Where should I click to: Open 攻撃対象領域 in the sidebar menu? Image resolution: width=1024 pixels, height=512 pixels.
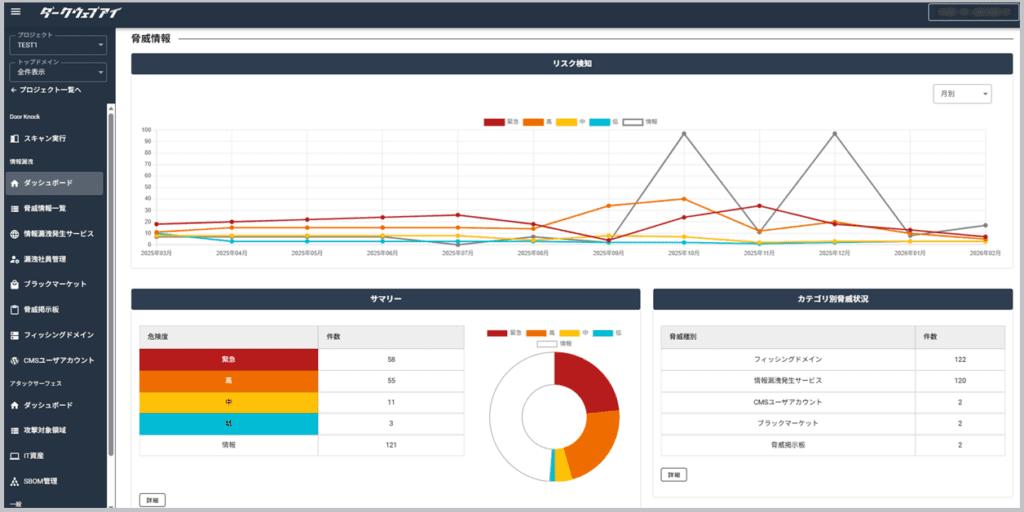pos(52,430)
